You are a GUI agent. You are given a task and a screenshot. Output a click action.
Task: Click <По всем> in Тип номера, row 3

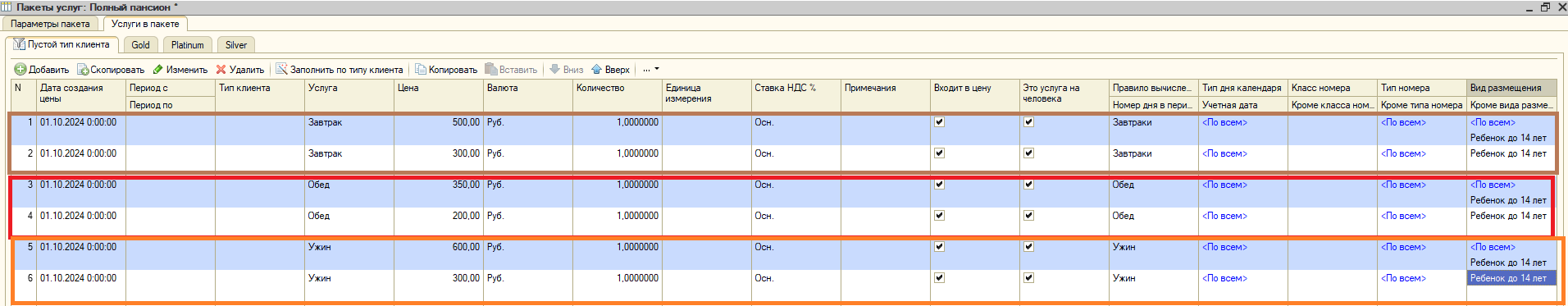(x=1403, y=185)
